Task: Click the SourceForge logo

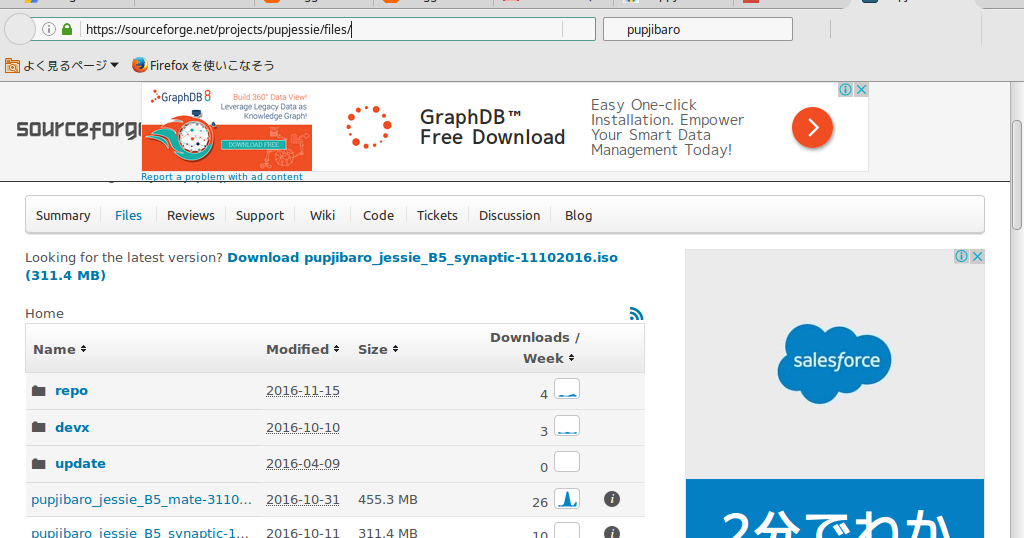Action: pos(78,129)
